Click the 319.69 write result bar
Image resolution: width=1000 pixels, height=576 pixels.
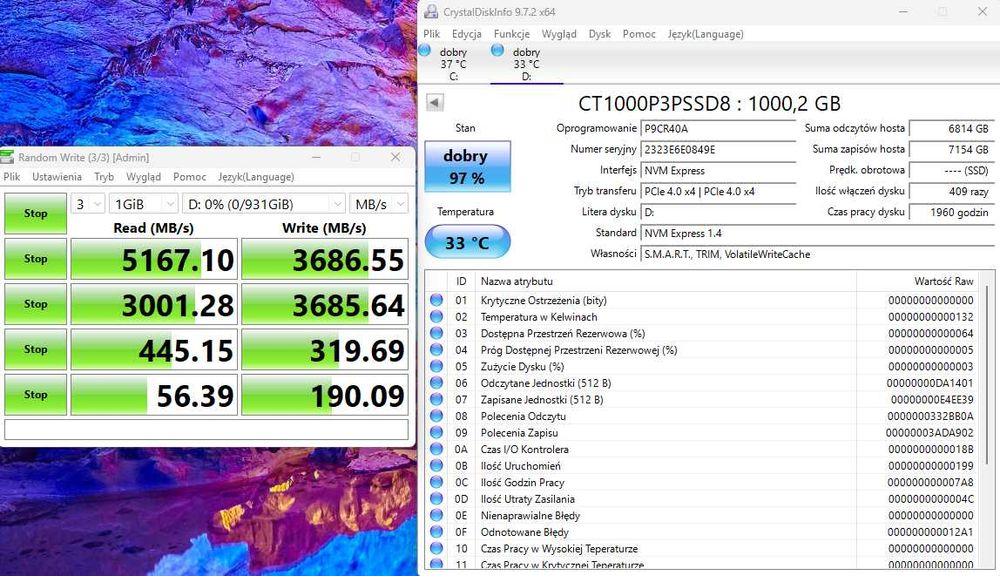click(x=325, y=350)
